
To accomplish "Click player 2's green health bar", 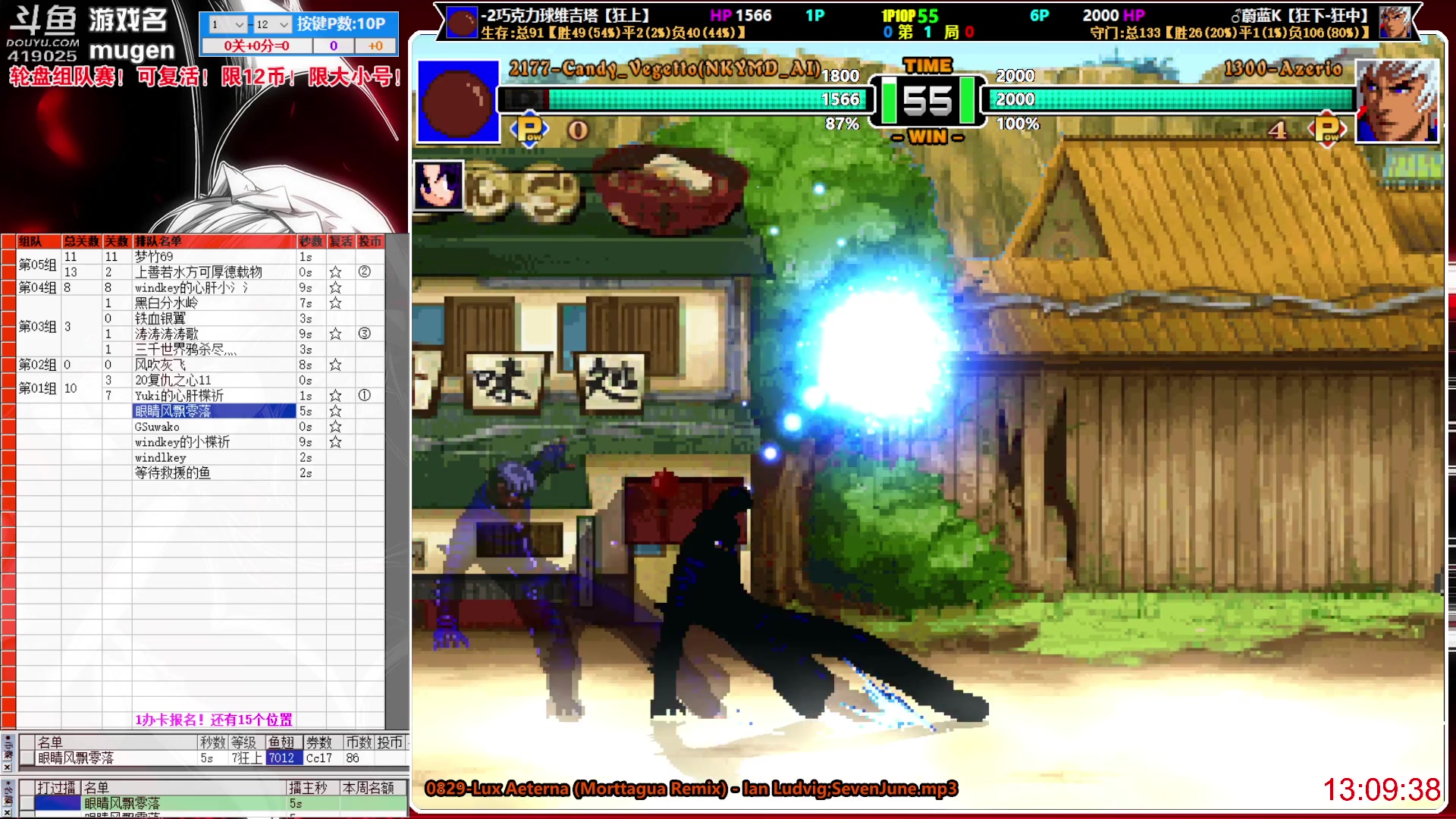I will tap(1169, 99).
